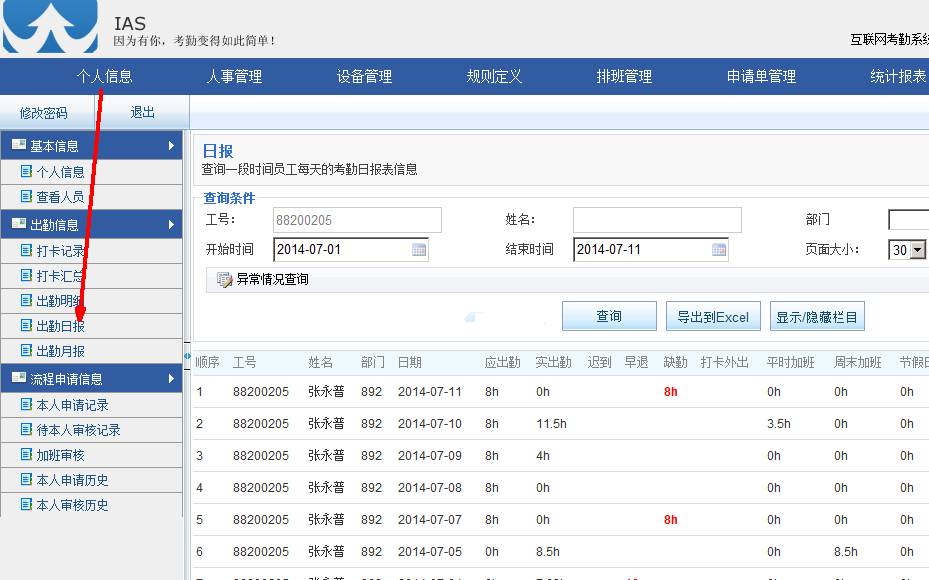Open 个人信息 top navigation menu
929x580 pixels.
point(104,76)
